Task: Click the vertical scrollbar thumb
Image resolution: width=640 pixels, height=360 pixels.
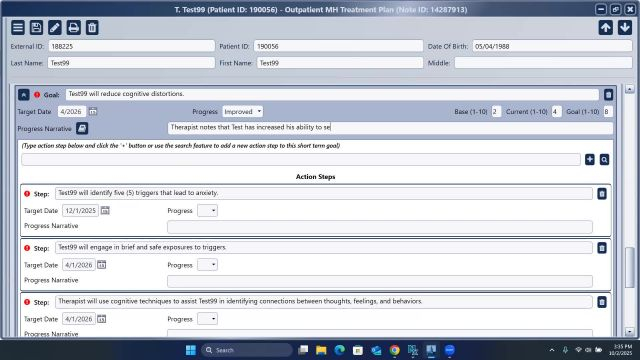Action: [629, 267]
